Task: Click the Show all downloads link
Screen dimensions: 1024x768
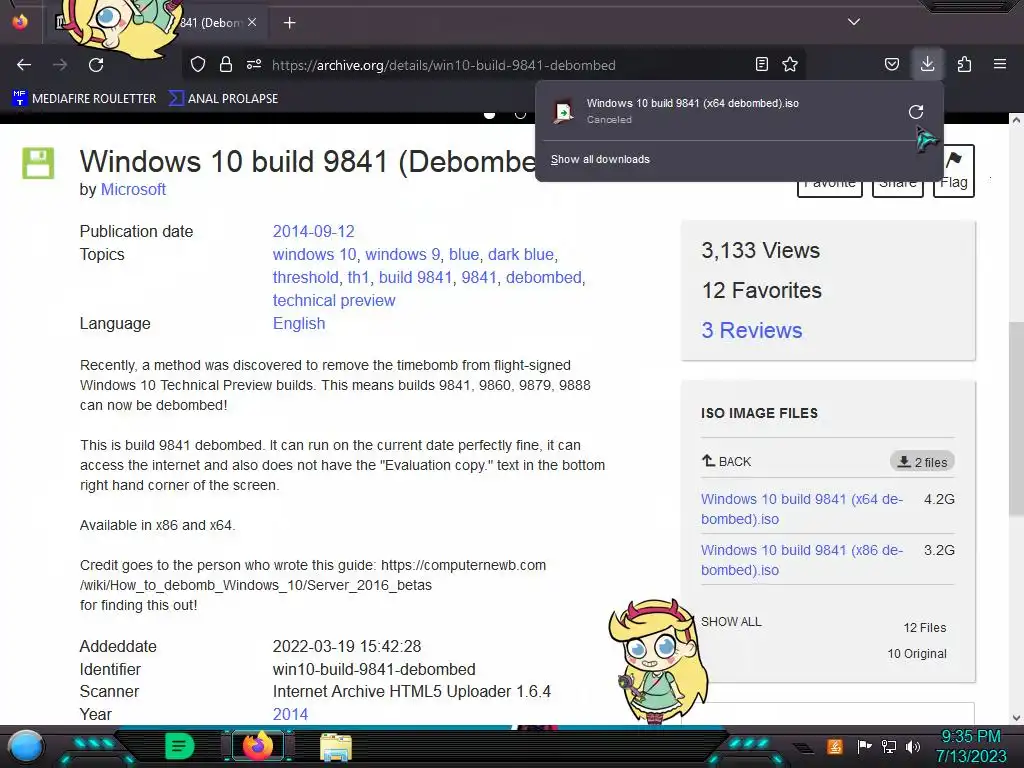Action: click(600, 159)
